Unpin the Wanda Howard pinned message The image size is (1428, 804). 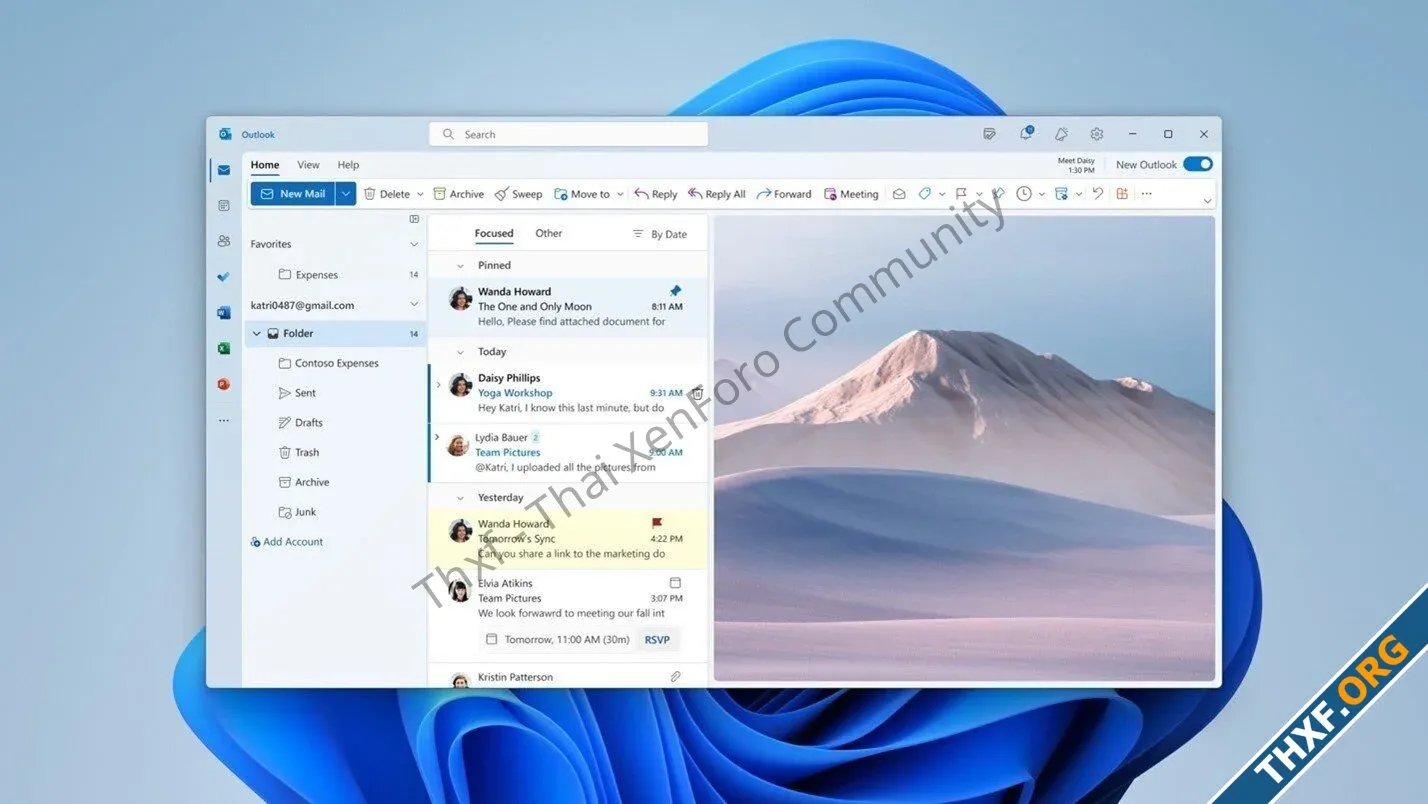[675, 291]
